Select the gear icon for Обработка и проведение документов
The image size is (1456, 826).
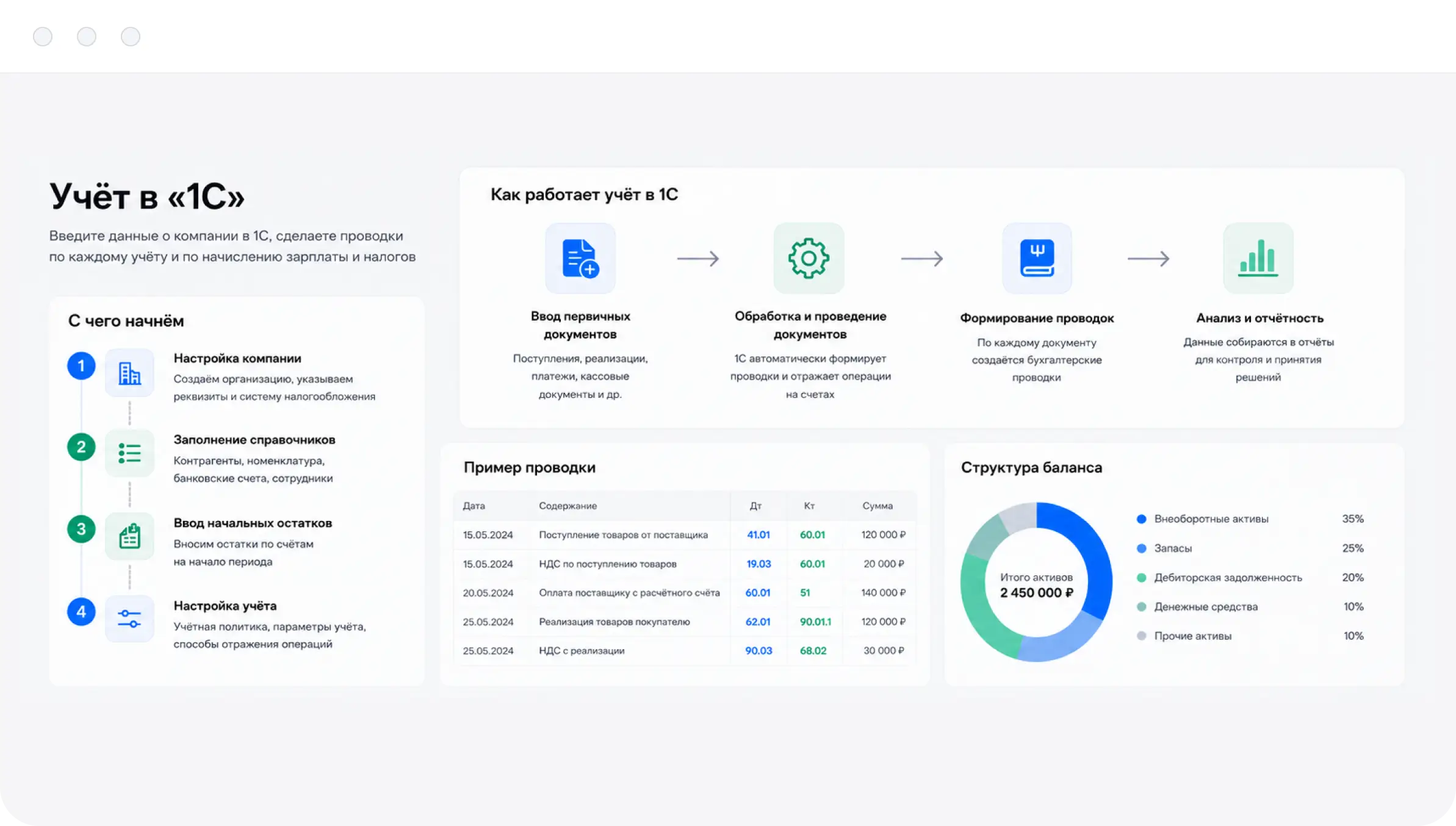pyautogui.click(x=809, y=258)
